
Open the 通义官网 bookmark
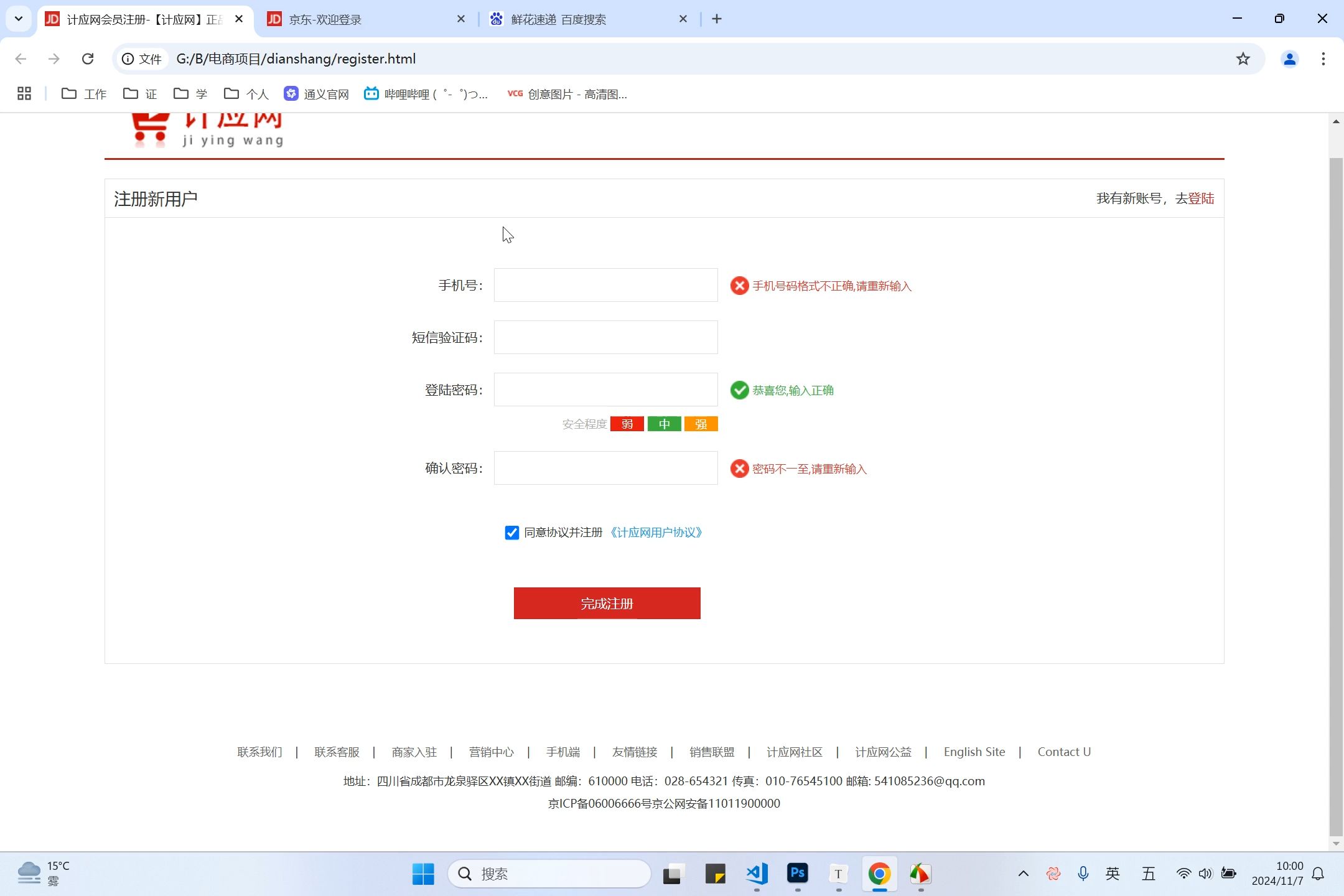click(317, 94)
